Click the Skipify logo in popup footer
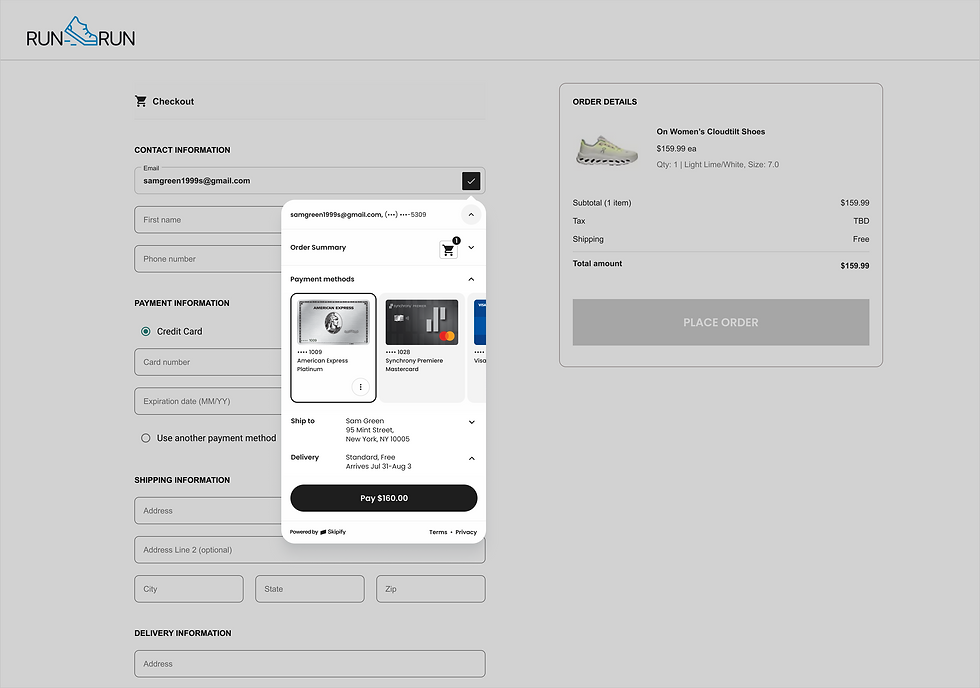The height and width of the screenshot is (688, 980). (333, 532)
